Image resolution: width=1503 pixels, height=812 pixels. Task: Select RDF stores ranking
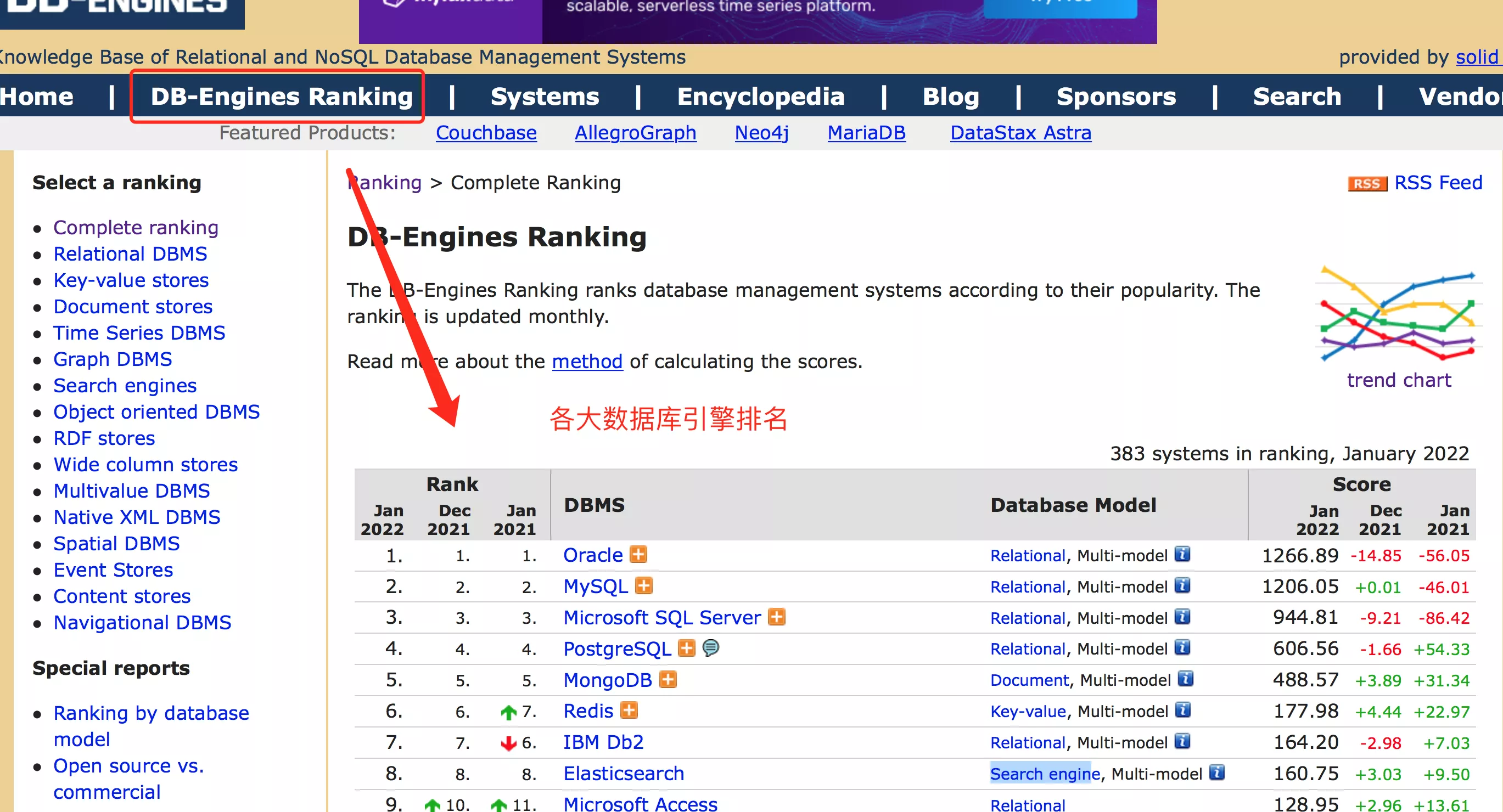tap(104, 438)
